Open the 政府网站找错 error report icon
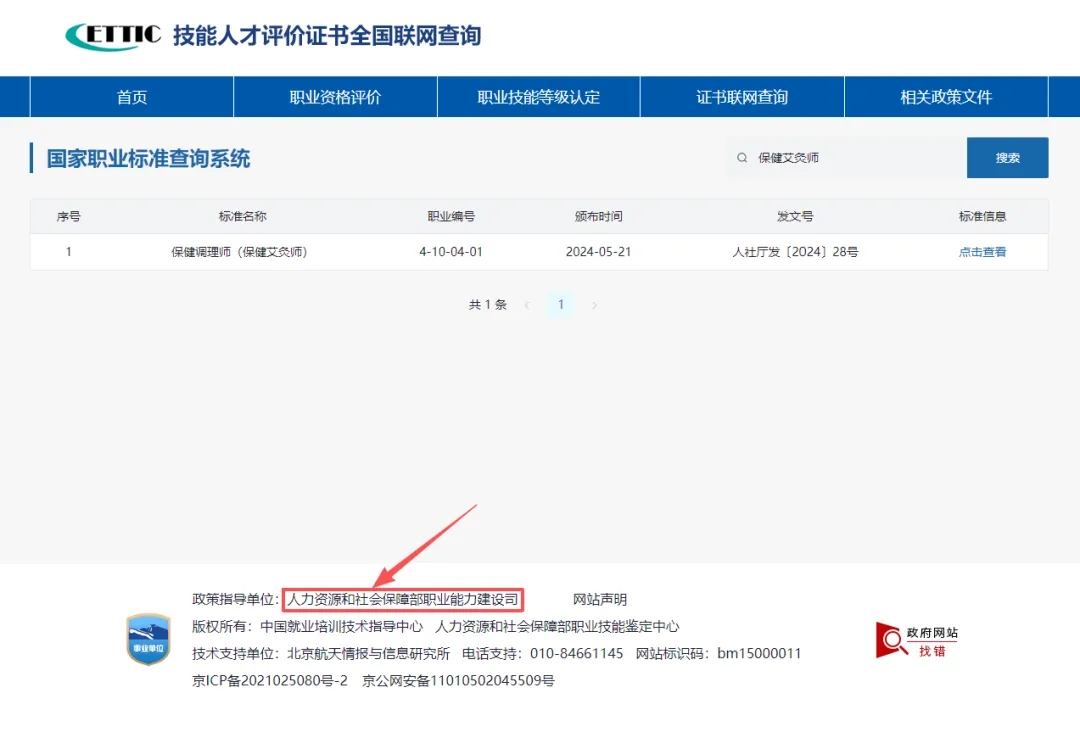Image resolution: width=1080 pixels, height=749 pixels. [916, 641]
